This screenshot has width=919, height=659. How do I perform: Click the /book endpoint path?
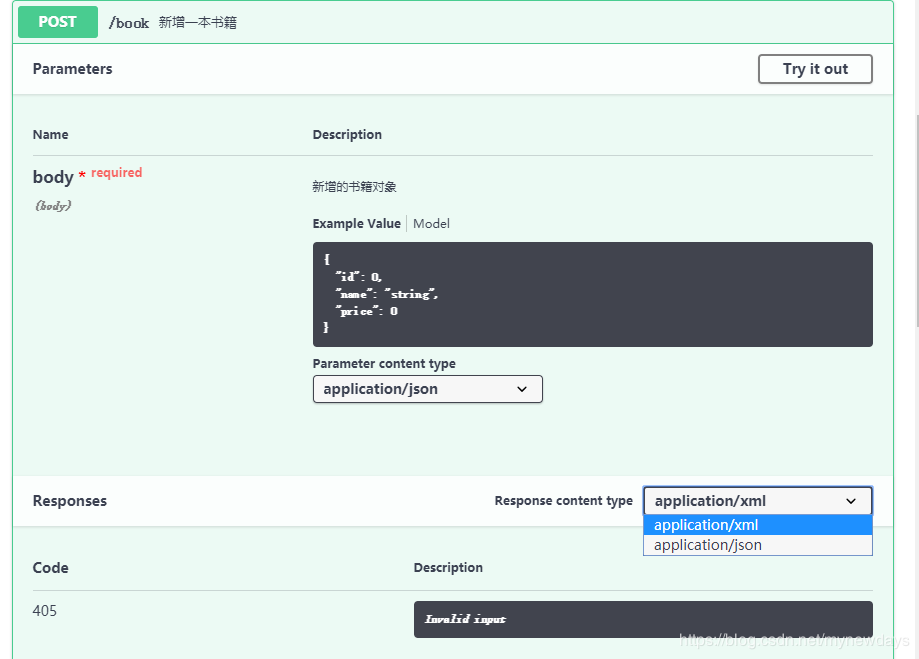129,23
